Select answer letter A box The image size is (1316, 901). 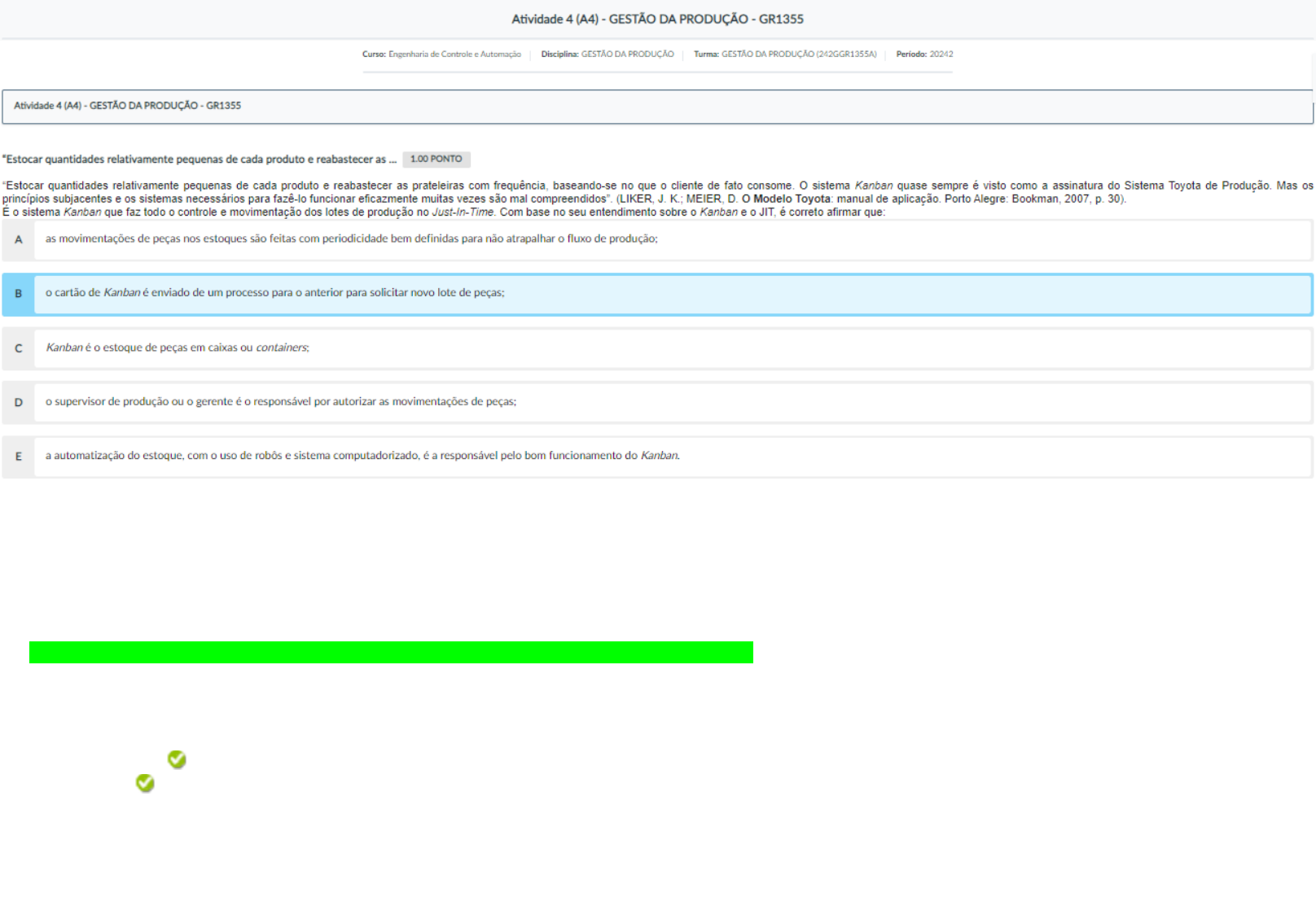[19, 240]
